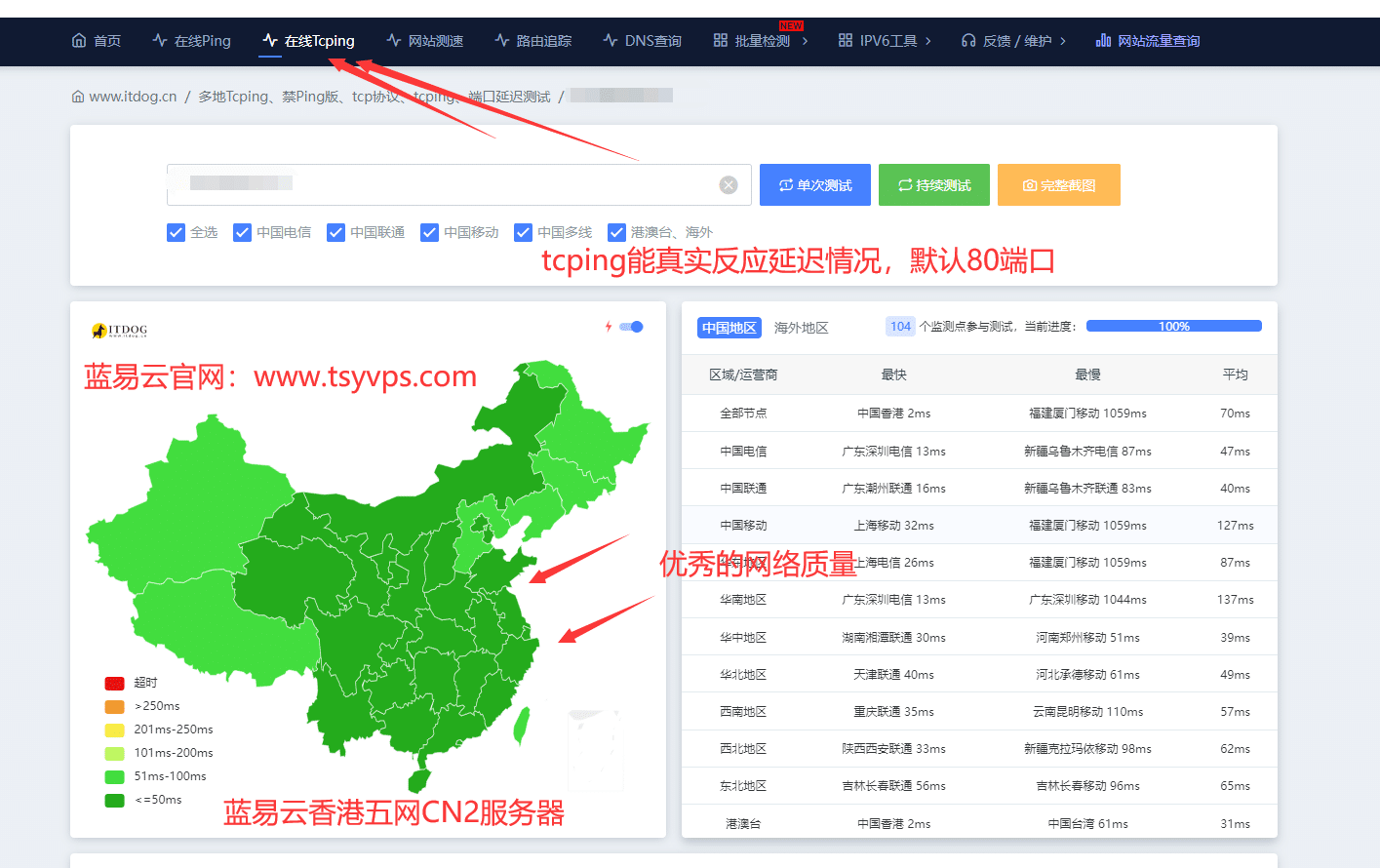
Task: Switch off the map lightning toggle
Action: [632, 327]
